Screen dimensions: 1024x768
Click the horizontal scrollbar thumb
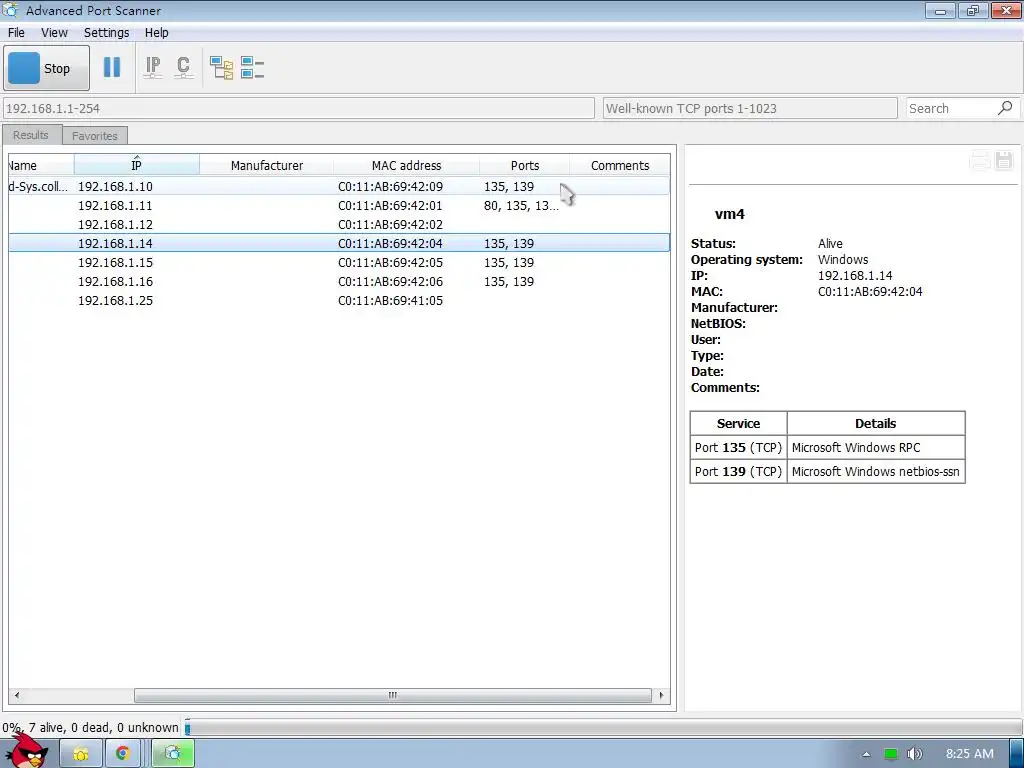point(392,695)
